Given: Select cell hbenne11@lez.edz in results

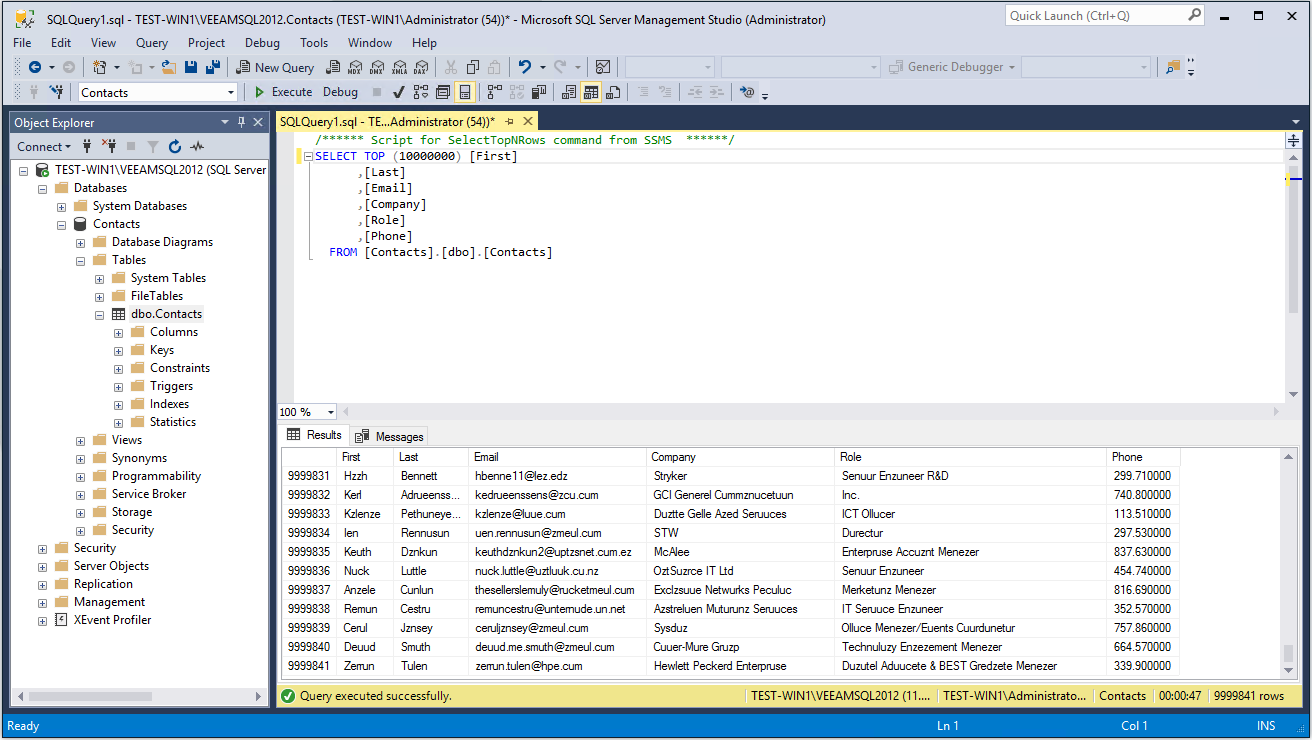Looking at the screenshot, I should 559,476.
